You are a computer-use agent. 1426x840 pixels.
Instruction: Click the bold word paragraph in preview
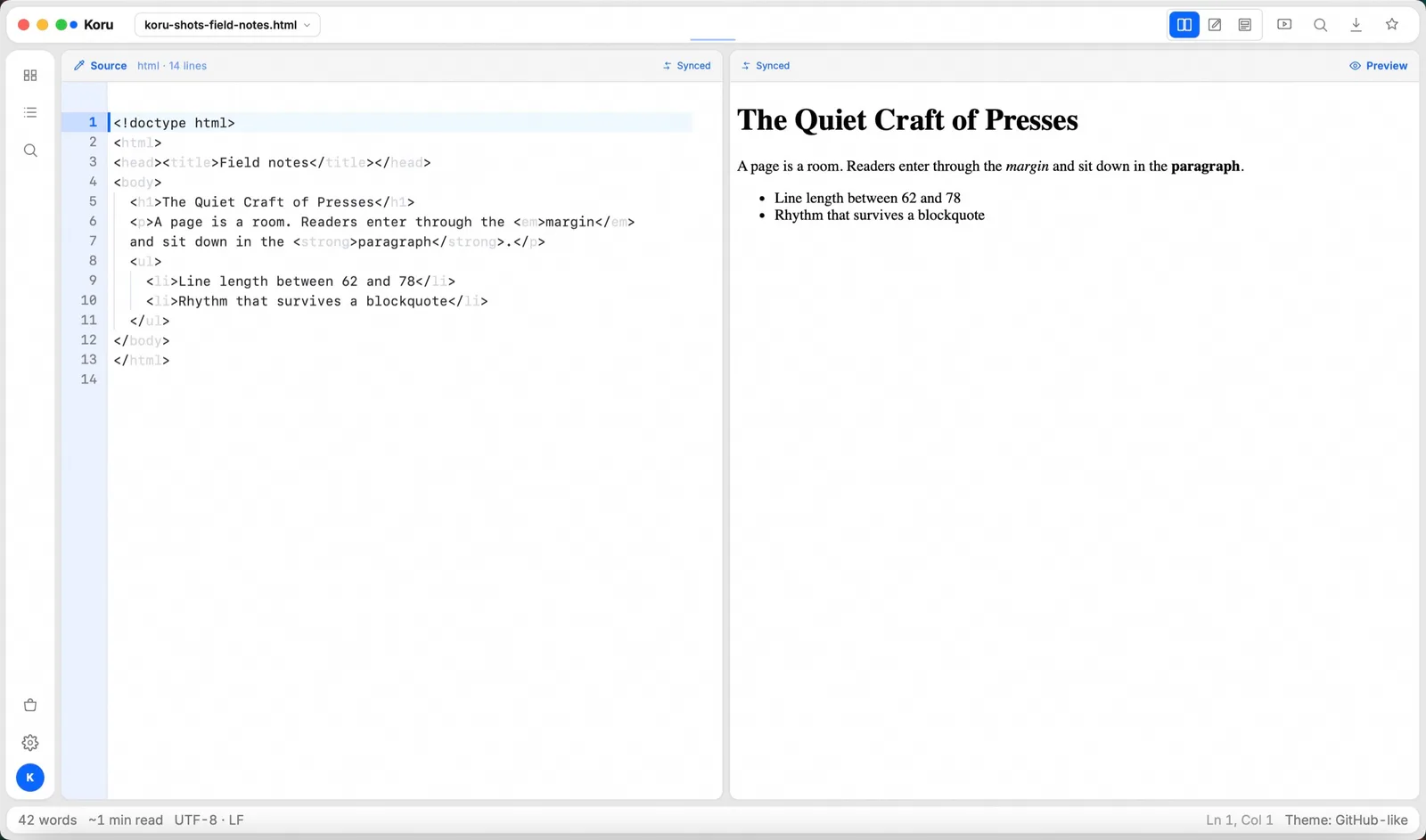(1205, 167)
